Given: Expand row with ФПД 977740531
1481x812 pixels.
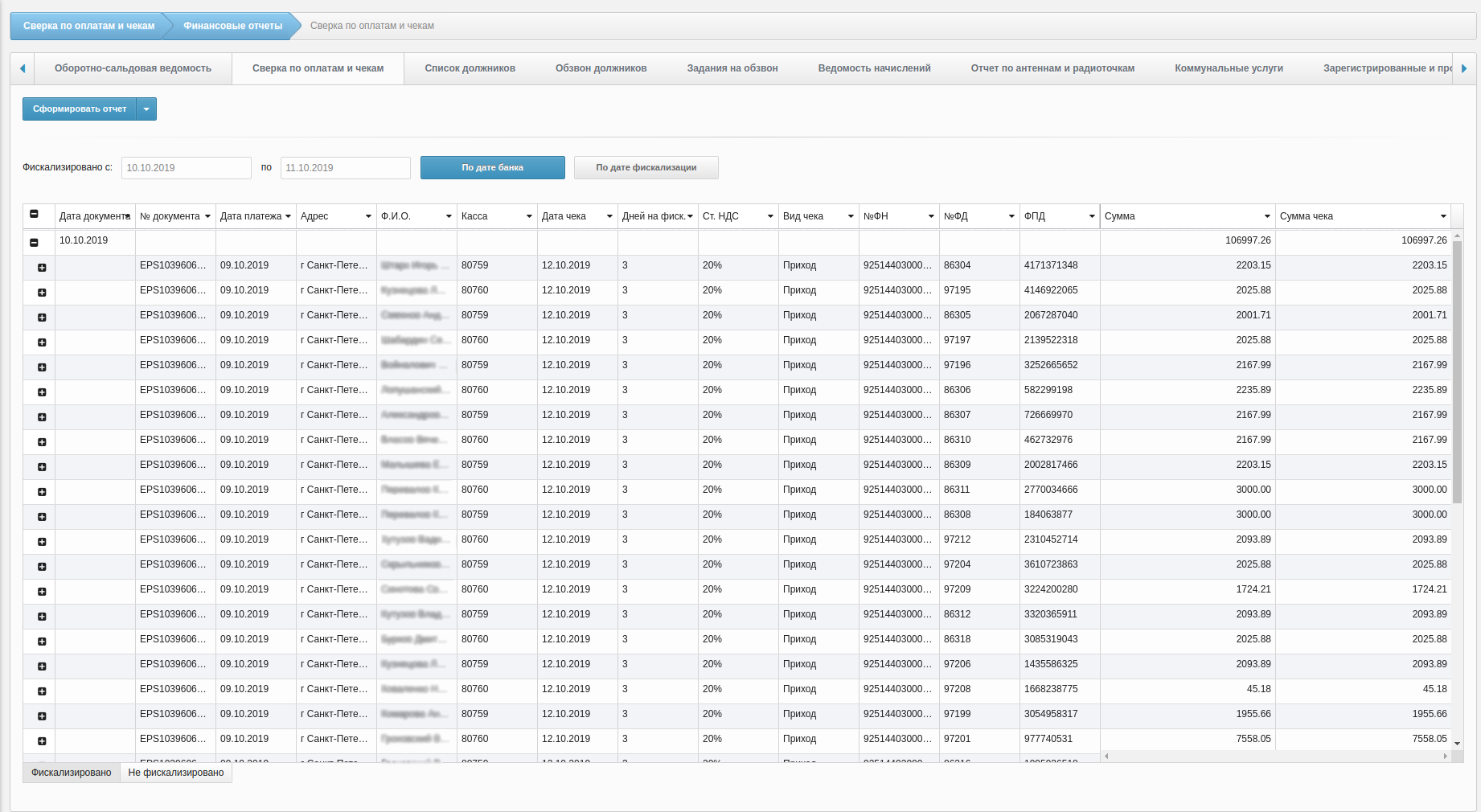Looking at the screenshot, I should click(42, 741).
